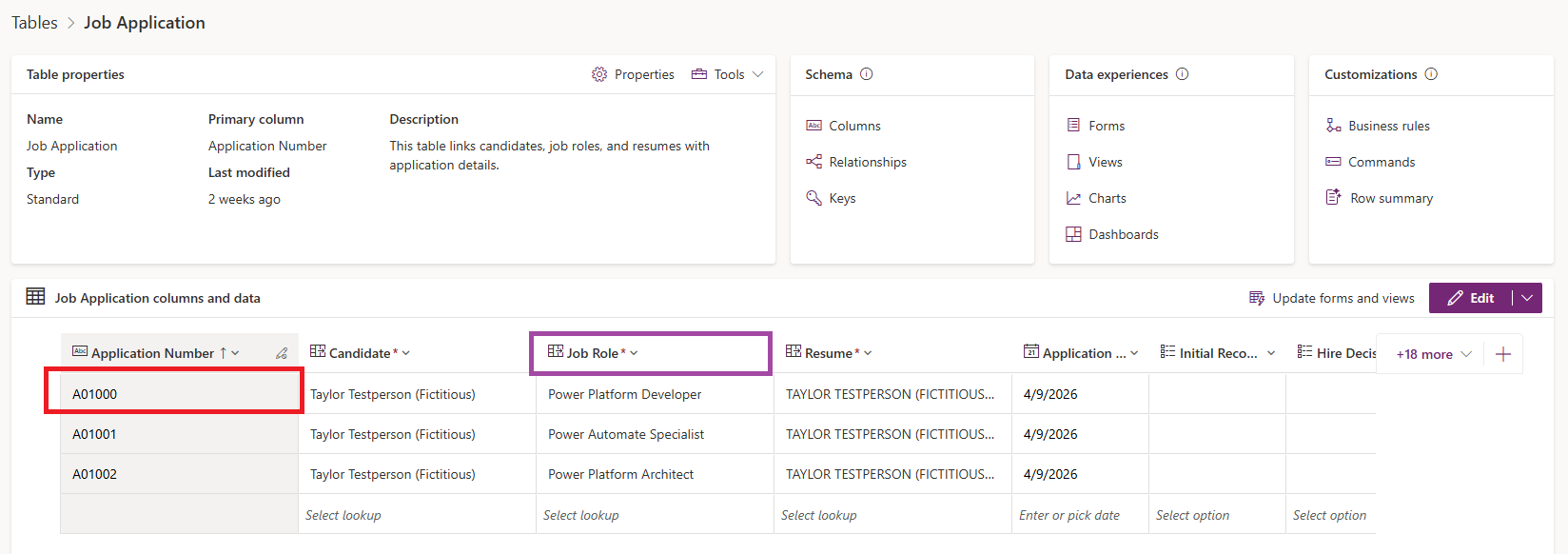Click the Schema info icon
This screenshot has width=1568, height=554.
click(866, 74)
